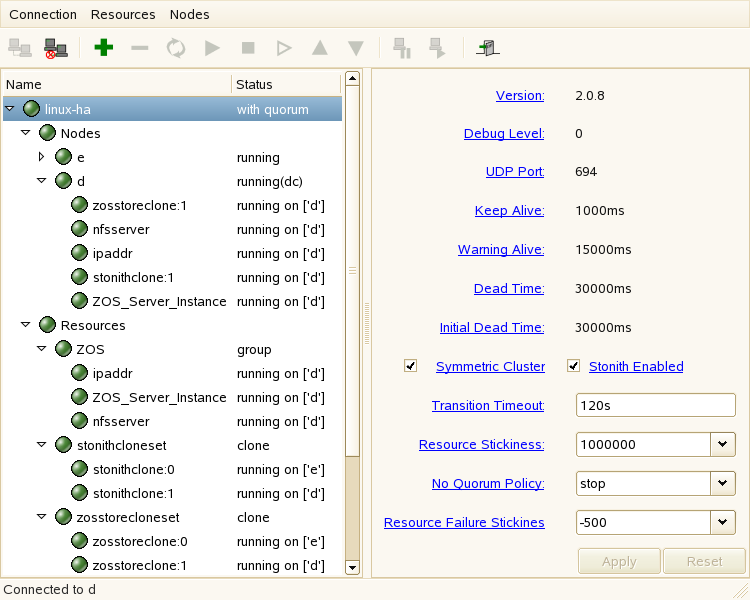Click the Dead Time link
Image resolution: width=750 pixels, height=600 pixels.
pyautogui.click(x=508, y=289)
